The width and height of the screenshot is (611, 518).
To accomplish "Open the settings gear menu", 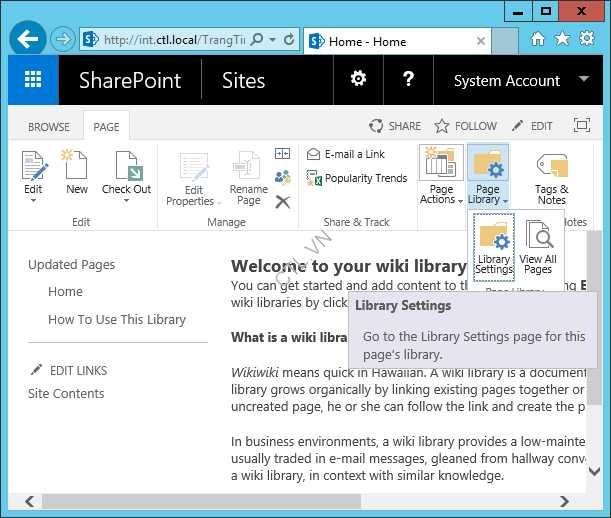I will [357, 80].
